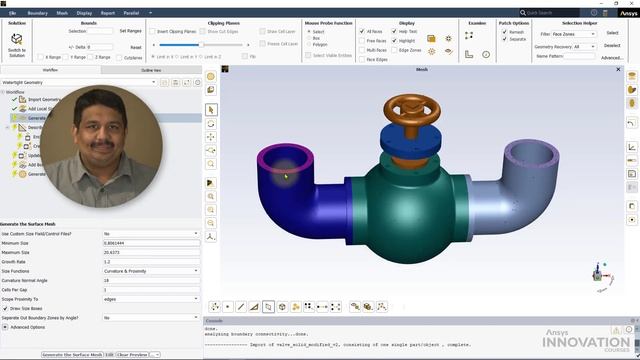Click the zoom out icon
The height and width of the screenshot is (360, 640).
[x=211, y=223]
